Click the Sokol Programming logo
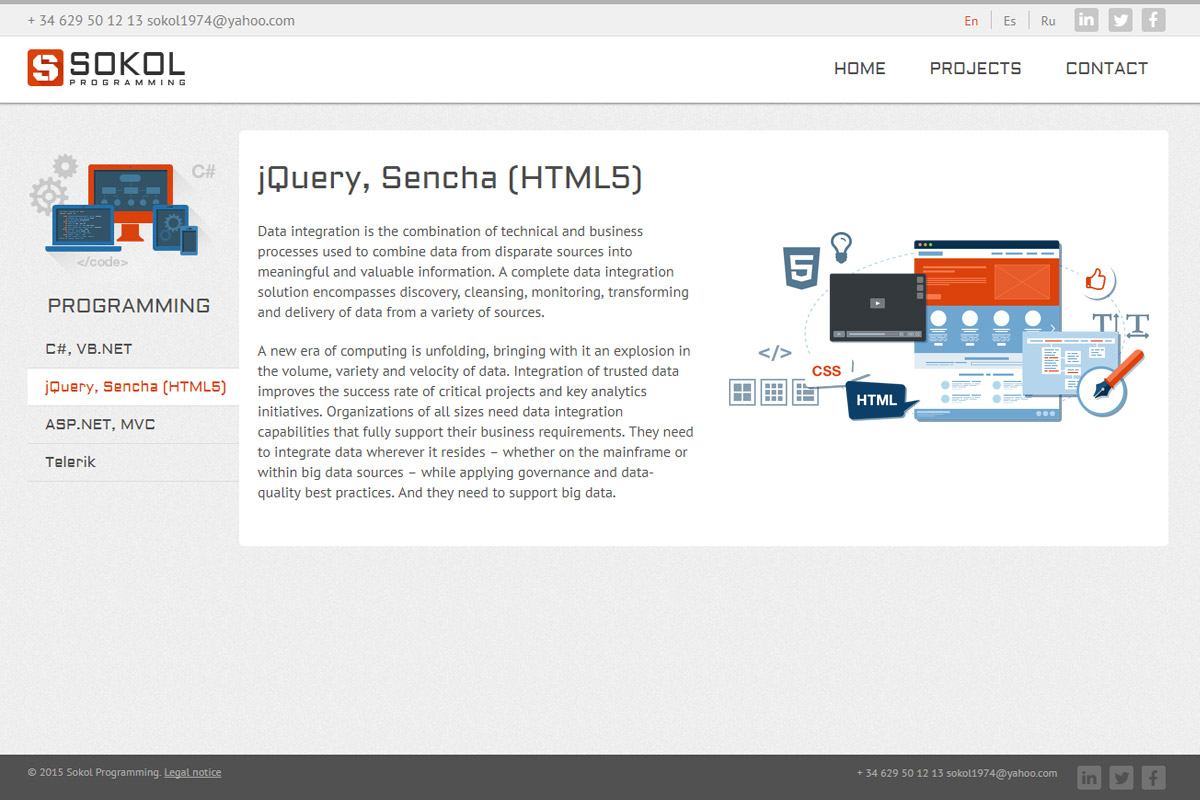1200x800 pixels. click(x=106, y=68)
